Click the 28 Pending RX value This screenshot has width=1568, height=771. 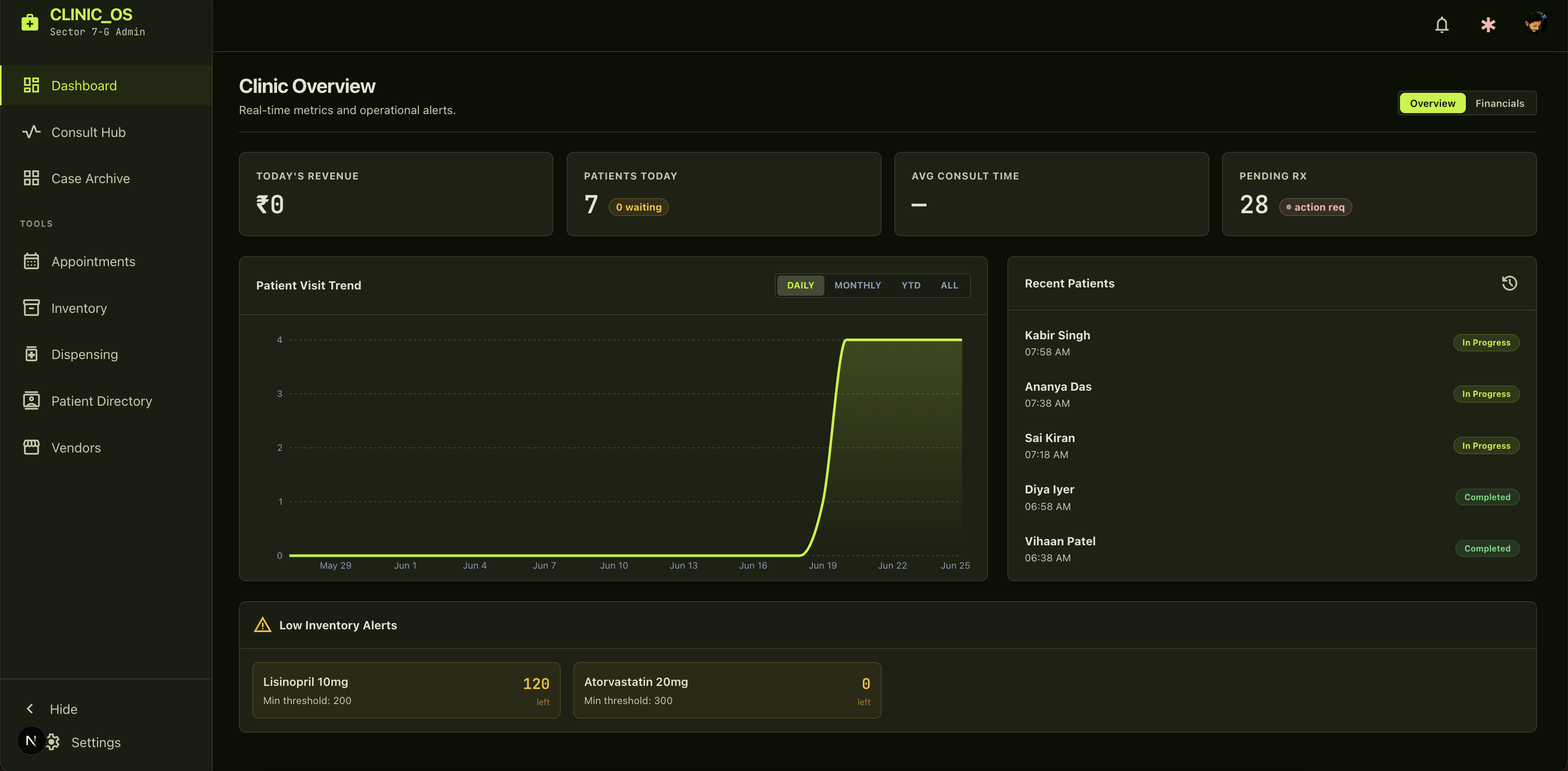click(1254, 204)
